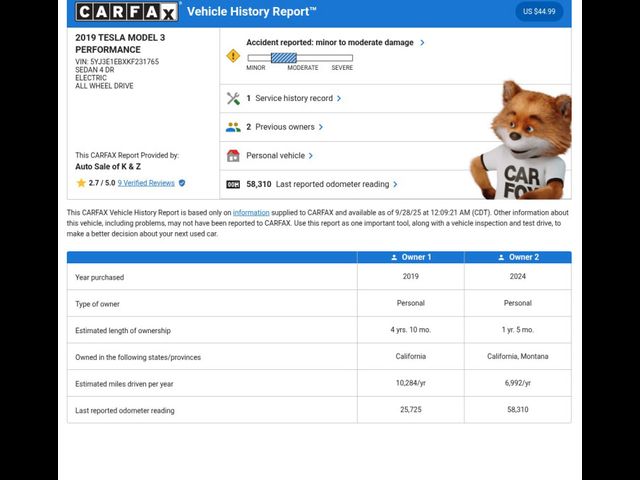Click the personal vehicle house icon

pyautogui.click(x=233, y=156)
